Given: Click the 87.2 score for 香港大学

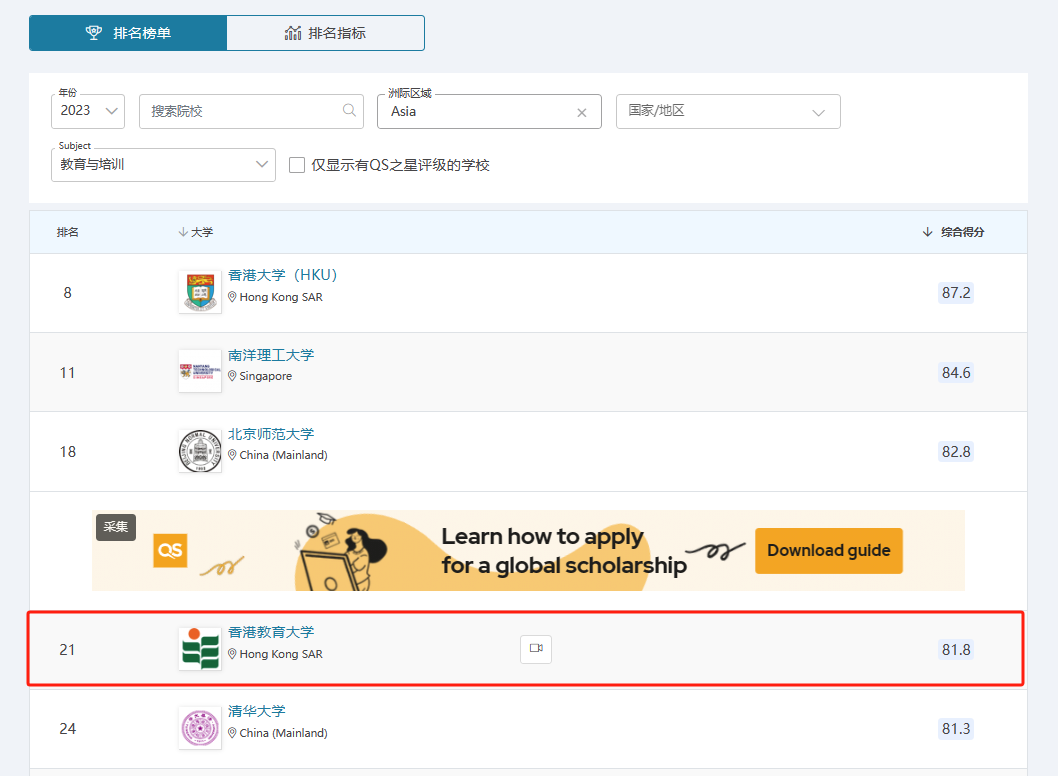Looking at the screenshot, I should click(956, 293).
